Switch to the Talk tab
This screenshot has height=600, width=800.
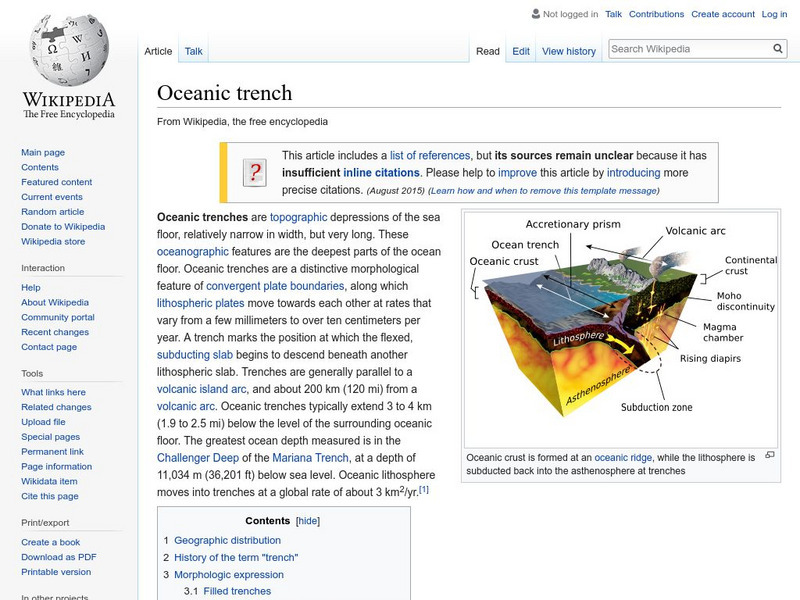click(193, 51)
